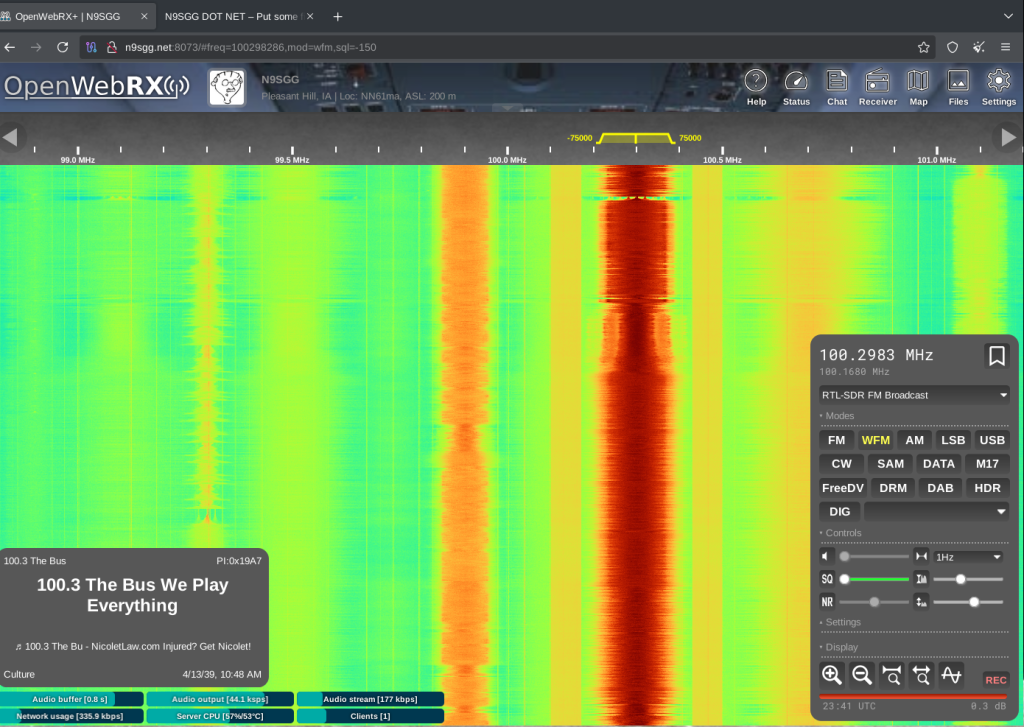
Task: Toggle the NR noise reduction button
Action: coord(827,602)
